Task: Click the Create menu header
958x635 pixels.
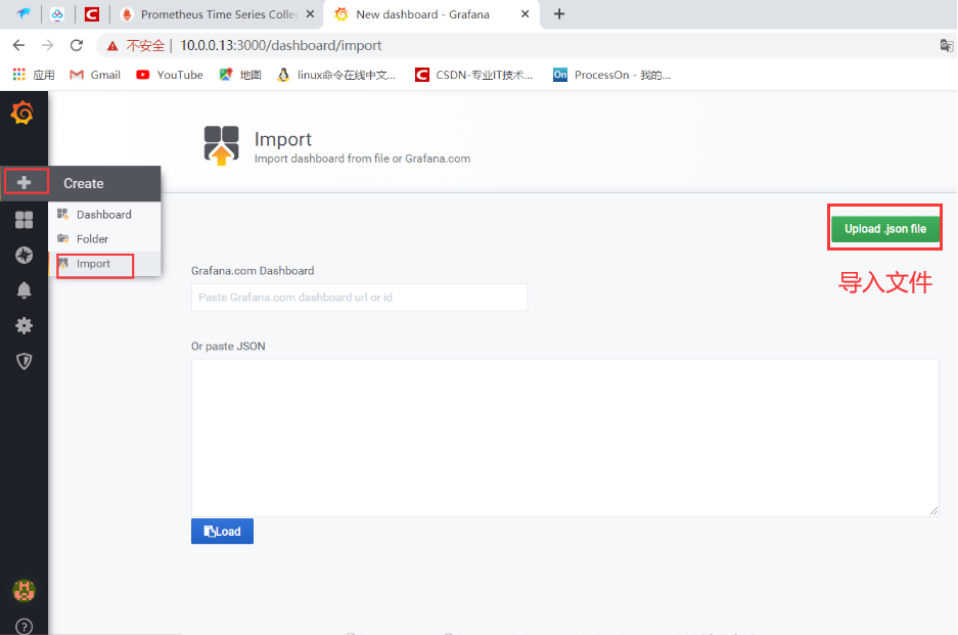Action: pyautogui.click(x=104, y=183)
